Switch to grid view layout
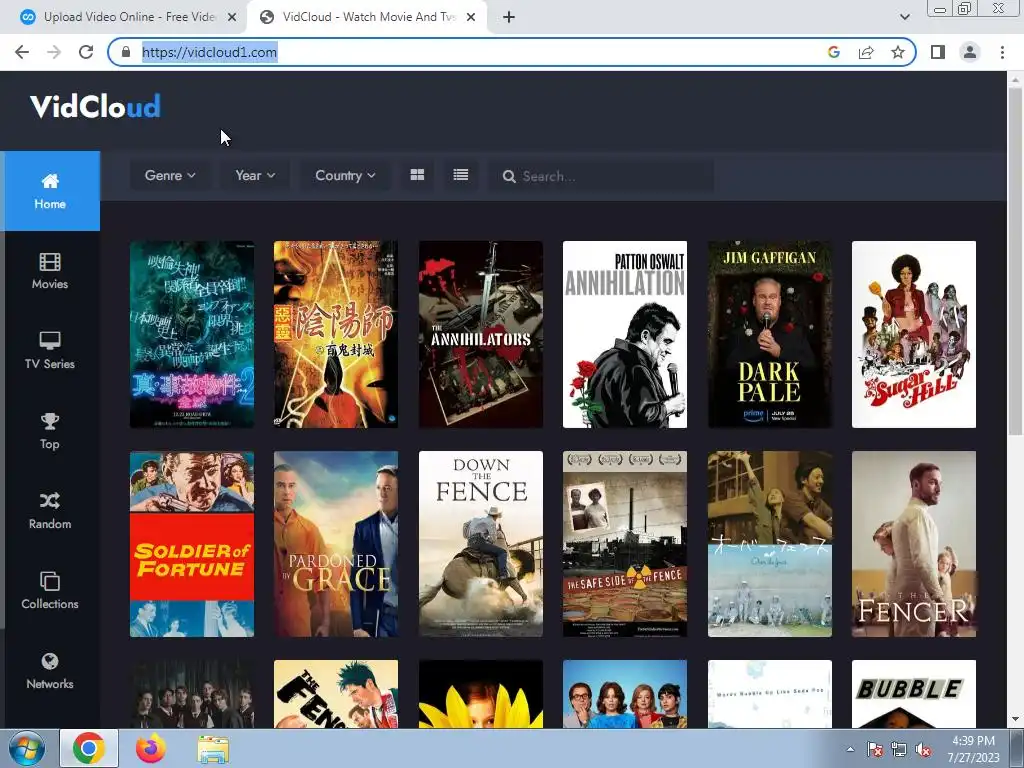 pos(417,175)
